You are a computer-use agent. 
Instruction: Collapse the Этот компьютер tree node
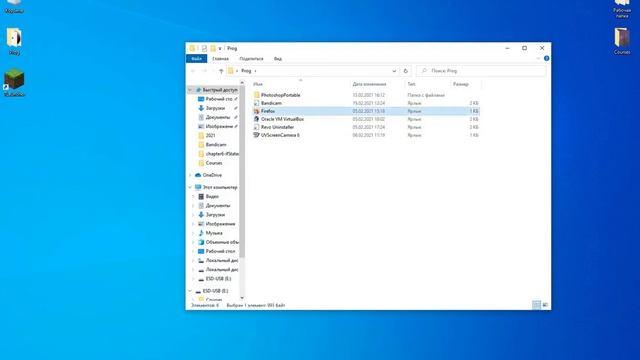click(190, 187)
